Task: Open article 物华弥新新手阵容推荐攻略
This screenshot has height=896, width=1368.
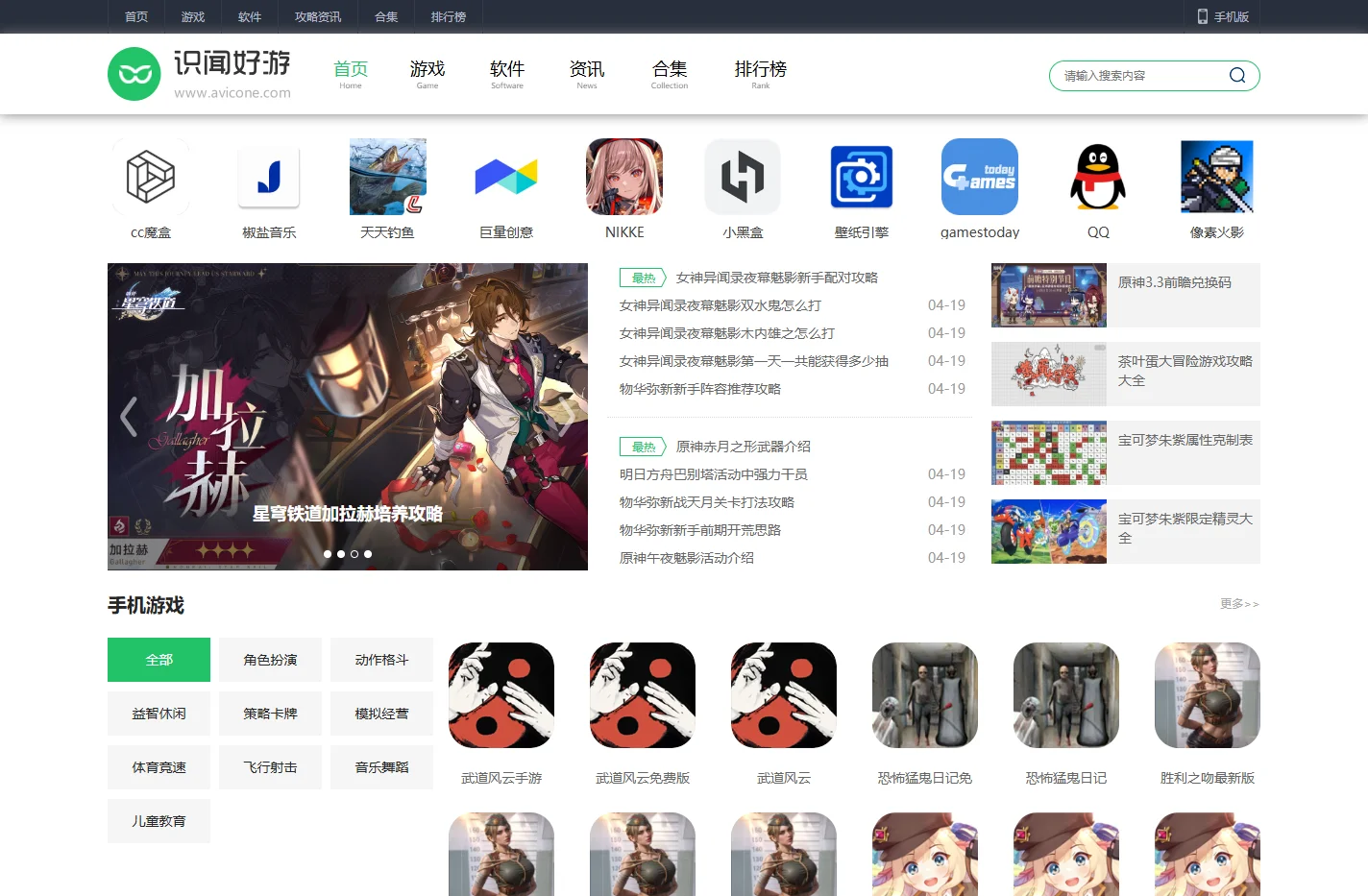Action: click(x=700, y=389)
